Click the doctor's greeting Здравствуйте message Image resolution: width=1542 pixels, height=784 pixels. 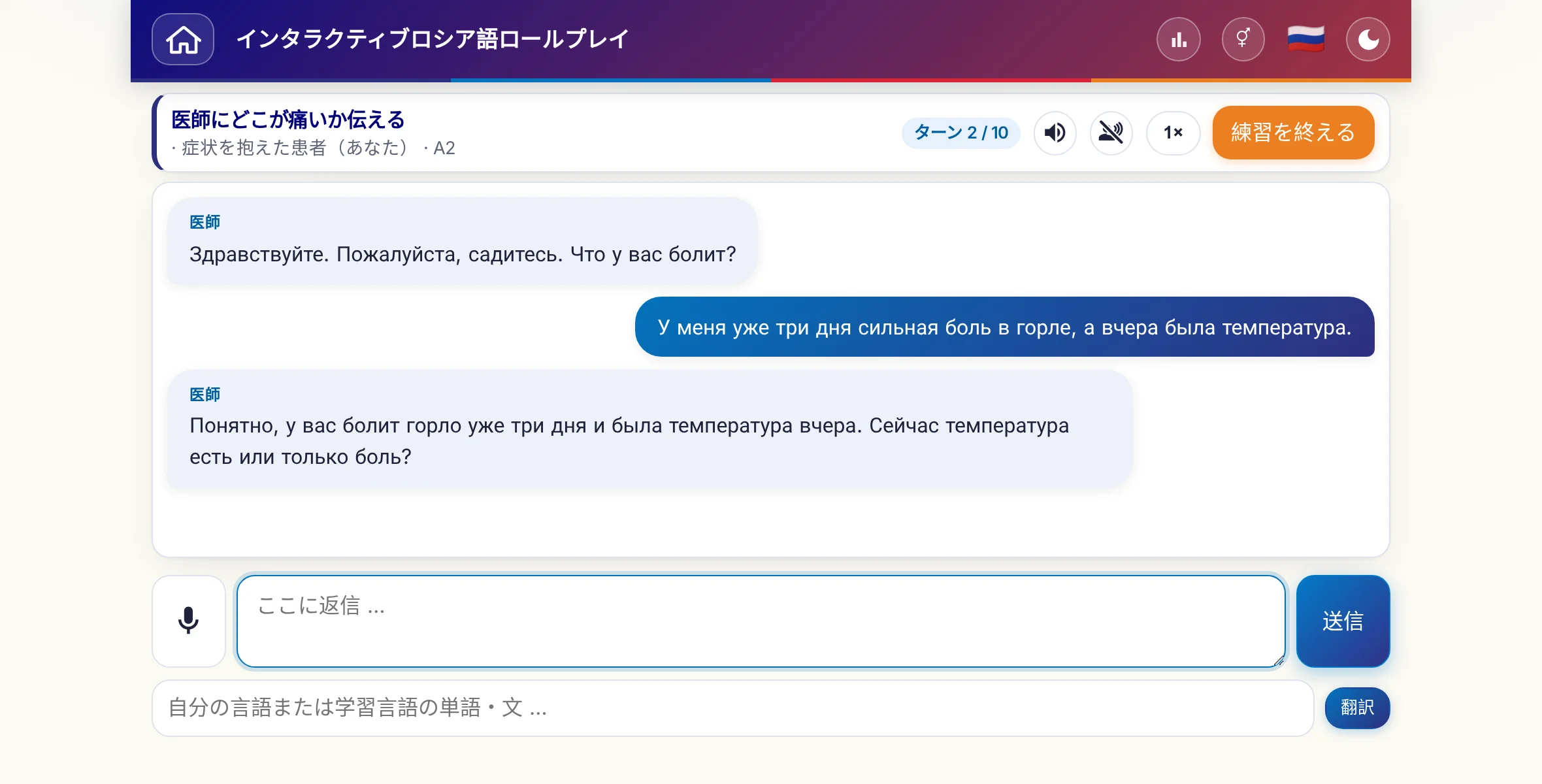click(x=462, y=241)
